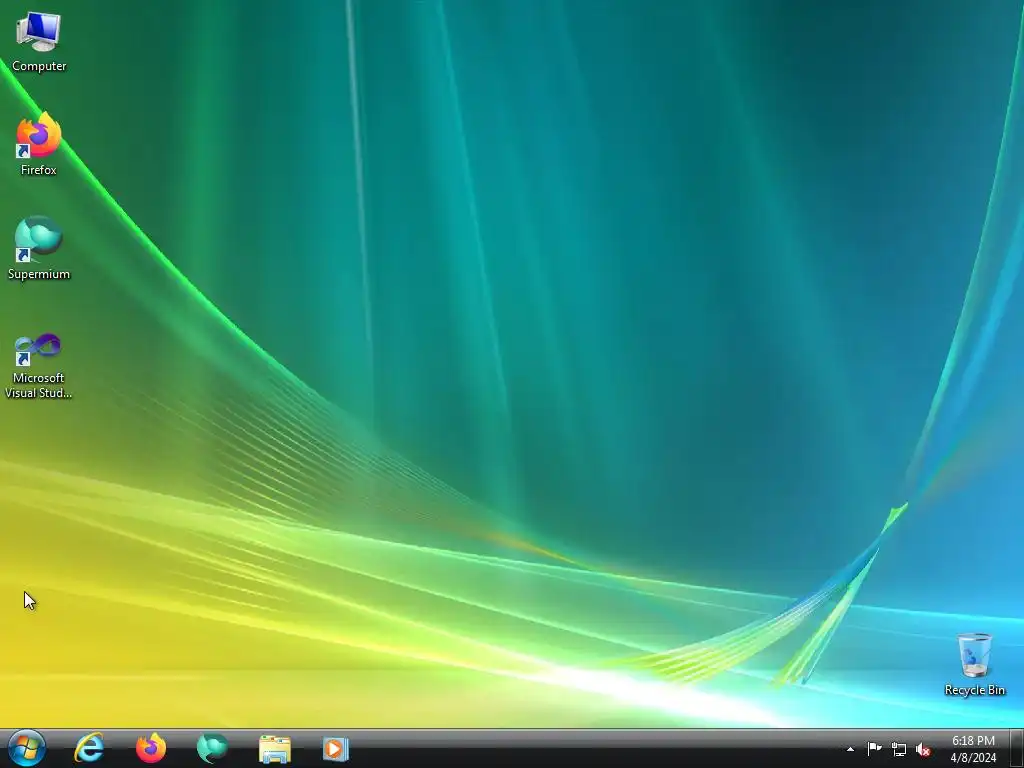Open the clock showing 6:18 PM
This screenshot has height=768, width=1024.
click(973, 749)
